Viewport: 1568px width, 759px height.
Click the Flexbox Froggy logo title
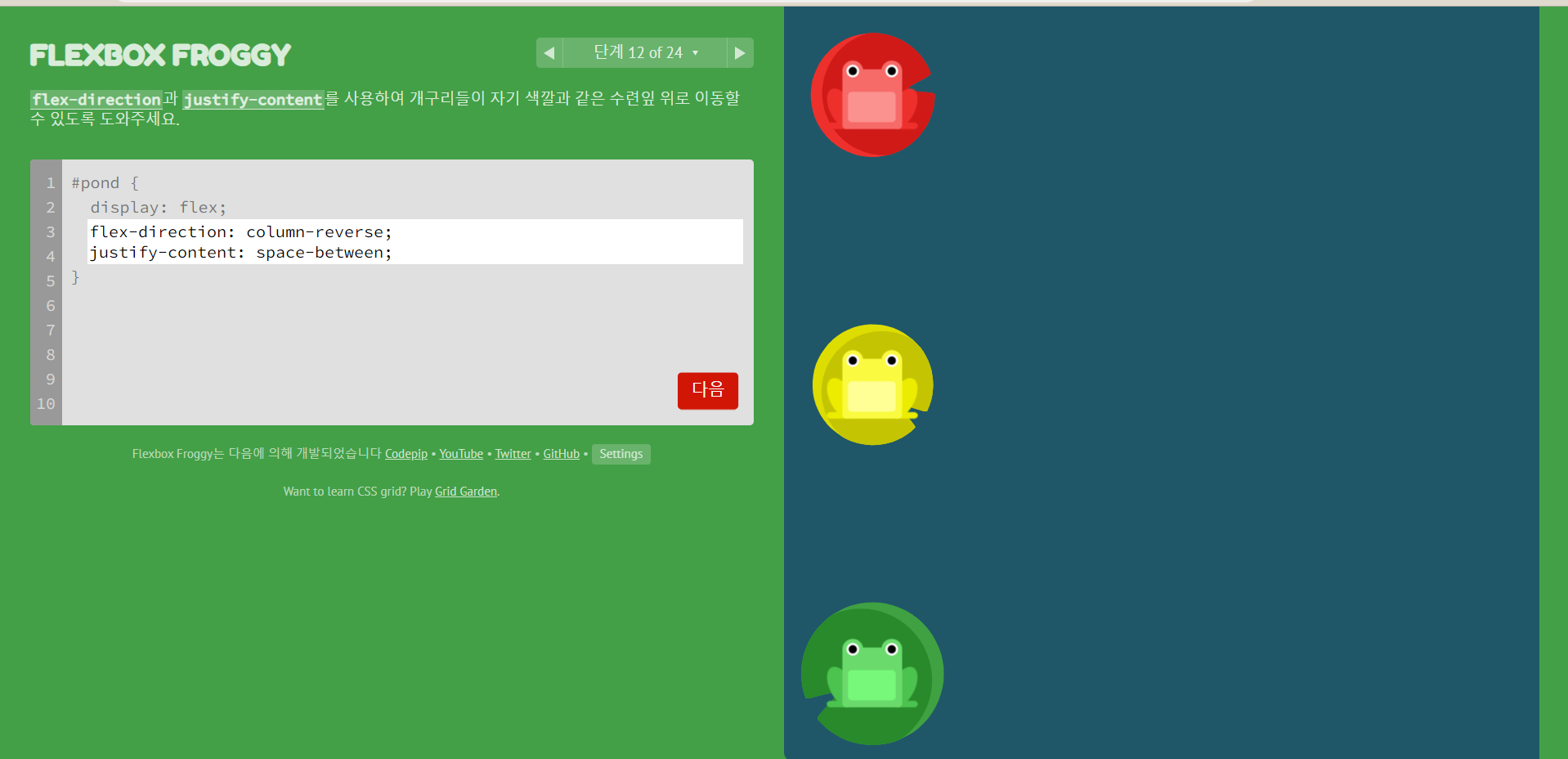tap(160, 55)
